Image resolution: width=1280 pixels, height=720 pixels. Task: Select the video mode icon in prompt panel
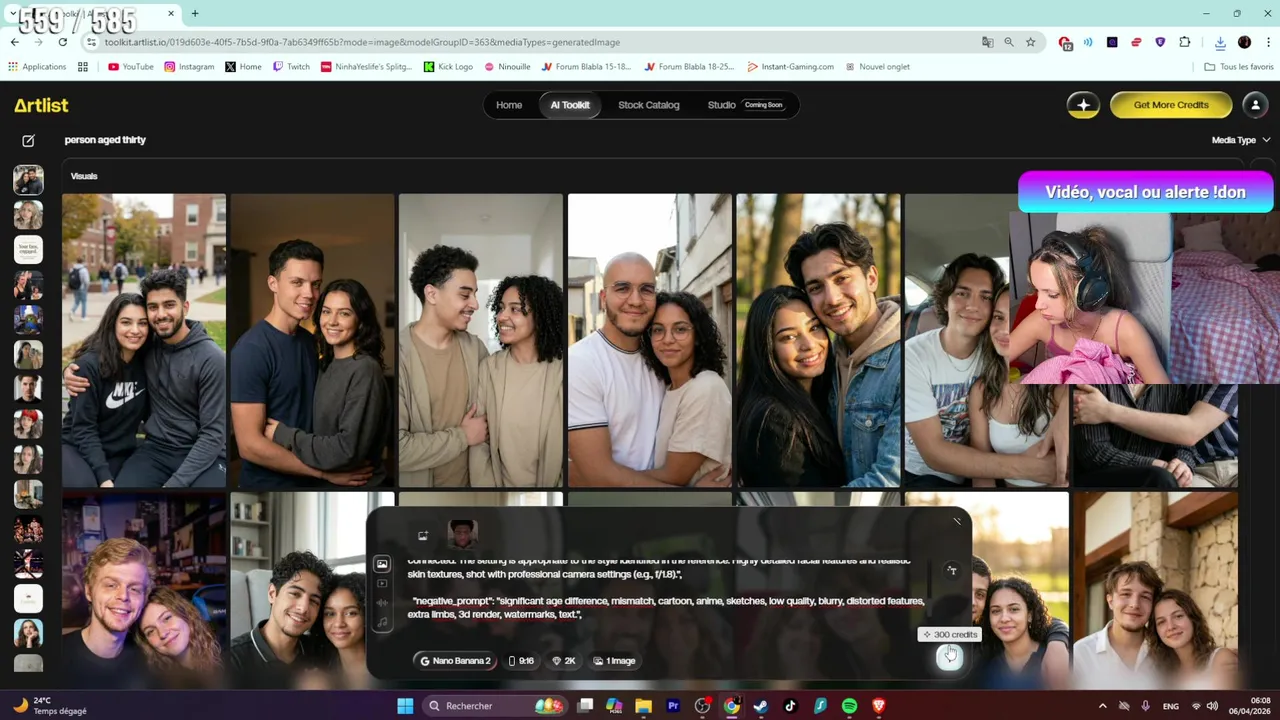382,584
